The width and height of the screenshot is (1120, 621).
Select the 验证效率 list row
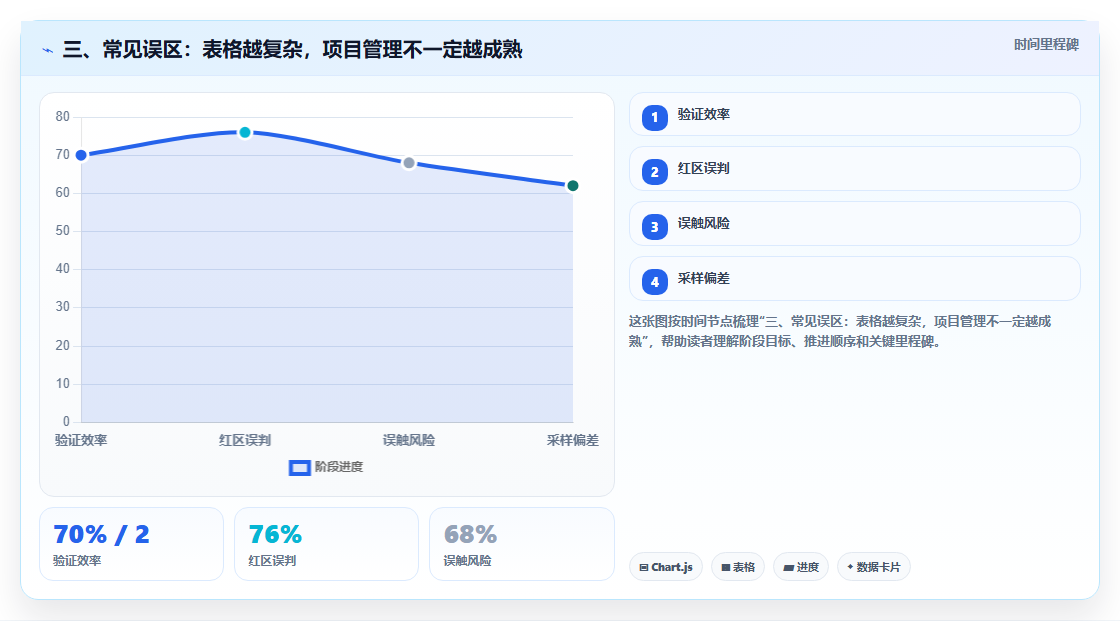[x=854, y=114]
